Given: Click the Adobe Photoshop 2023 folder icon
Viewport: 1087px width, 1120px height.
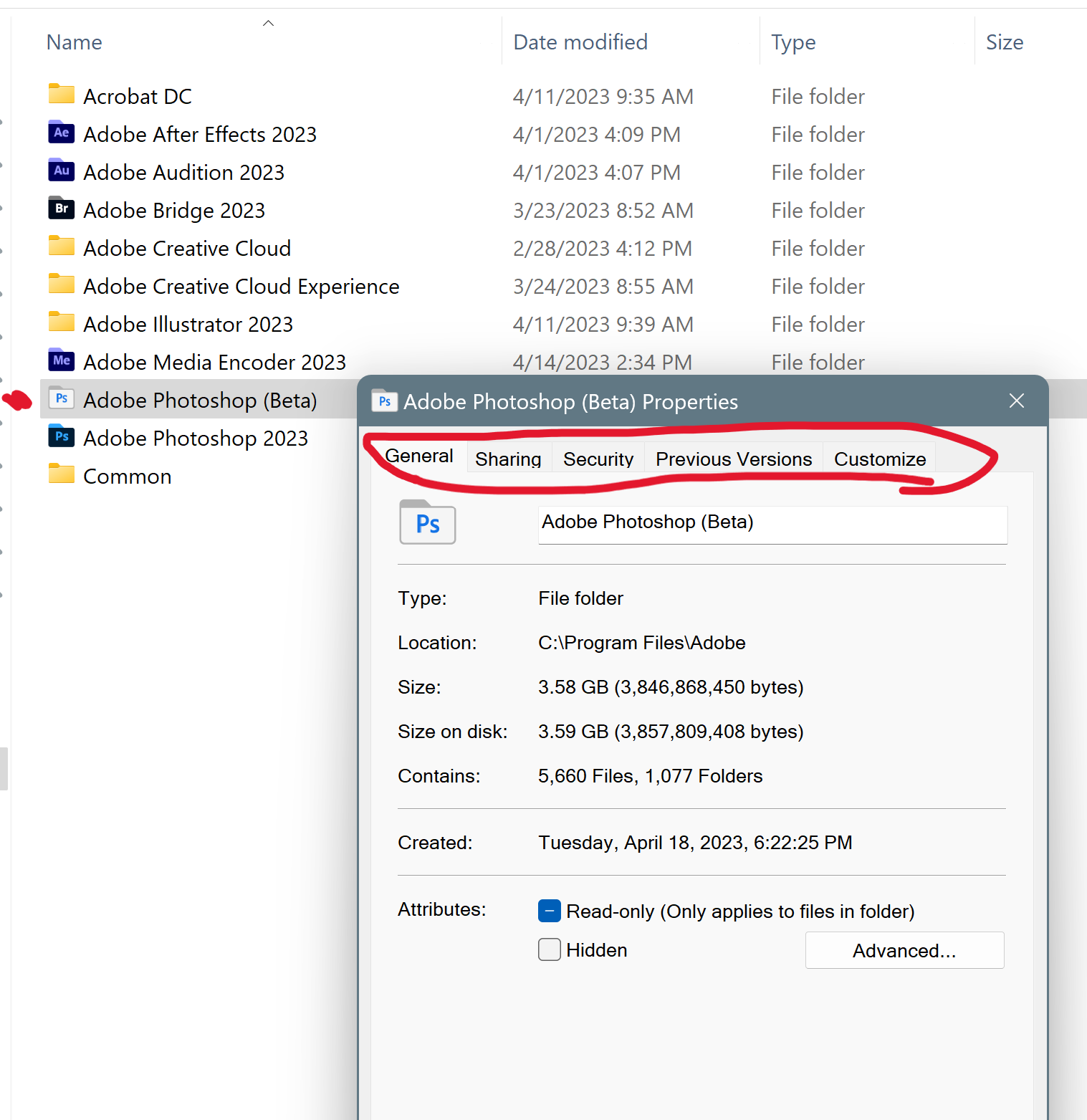Looking at the screenshot, I should 62,436.
